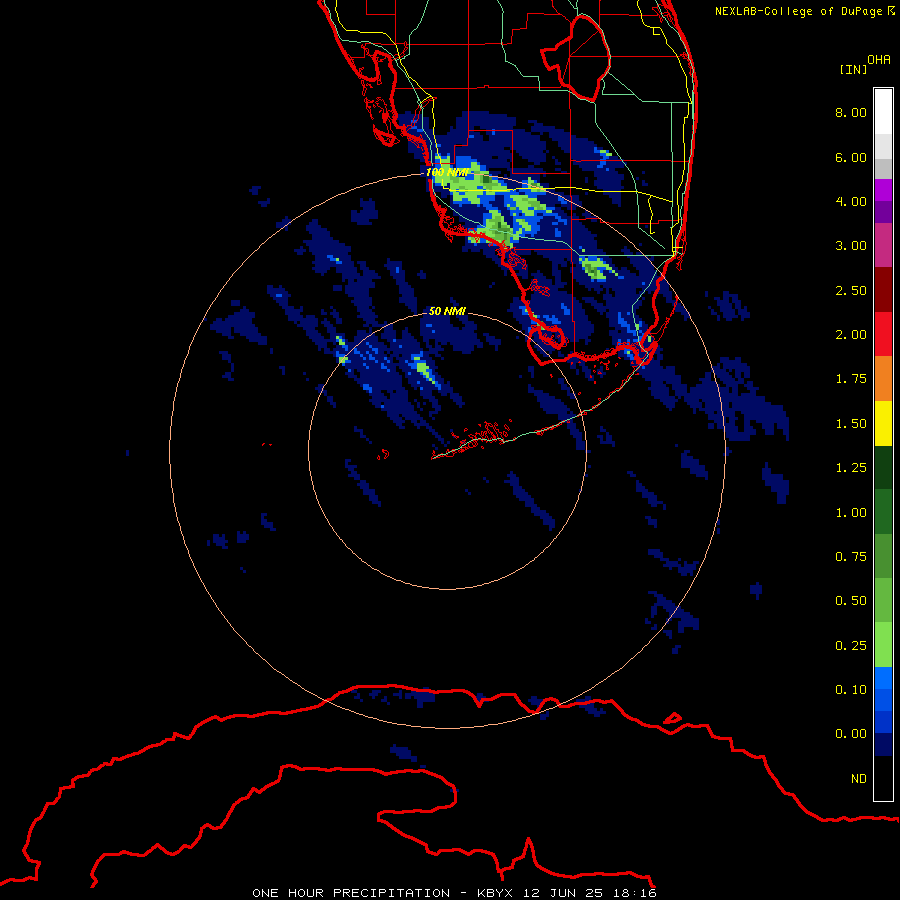Click the 1.75 legend value
This screenshot has width=900, height=900.
tap(851, 379)
